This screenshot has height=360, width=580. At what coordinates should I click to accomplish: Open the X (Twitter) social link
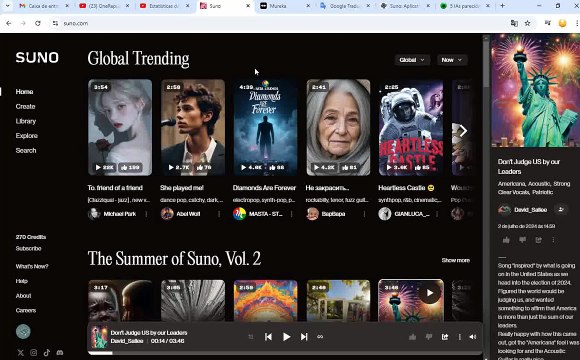[x=21, y=353]
